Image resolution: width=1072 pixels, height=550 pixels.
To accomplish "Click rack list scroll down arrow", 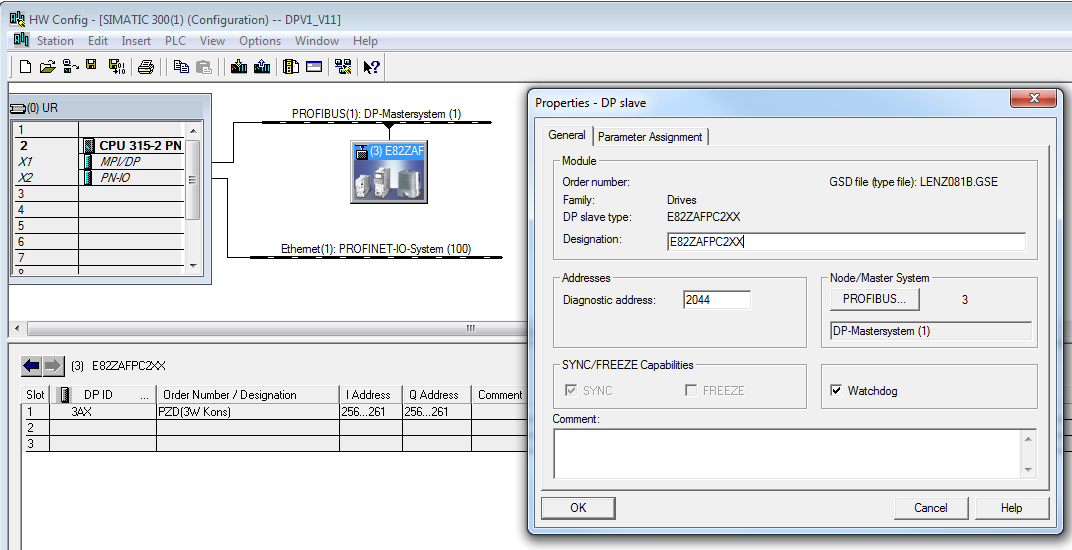I will [x=193, y=265].
